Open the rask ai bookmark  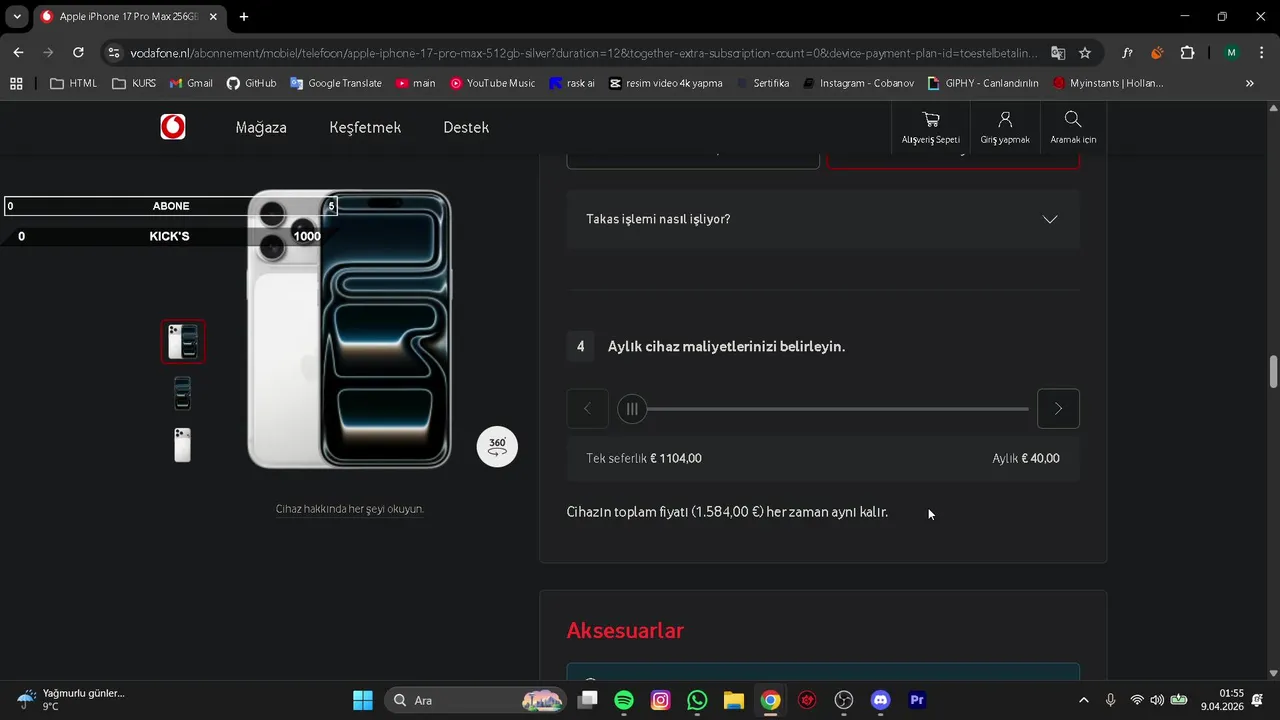coord(572,83)
